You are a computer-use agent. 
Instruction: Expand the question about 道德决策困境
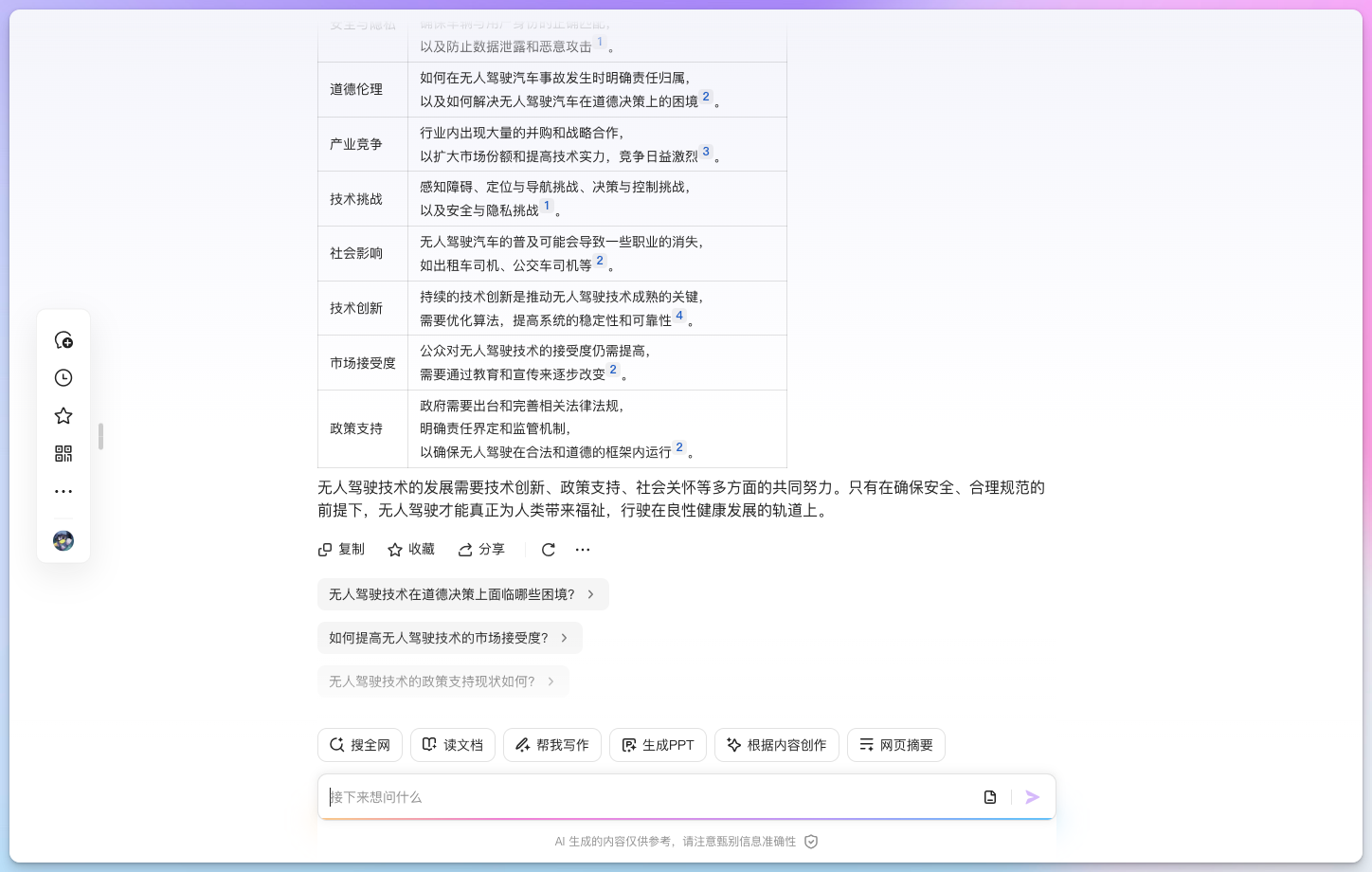coord(463,594)
